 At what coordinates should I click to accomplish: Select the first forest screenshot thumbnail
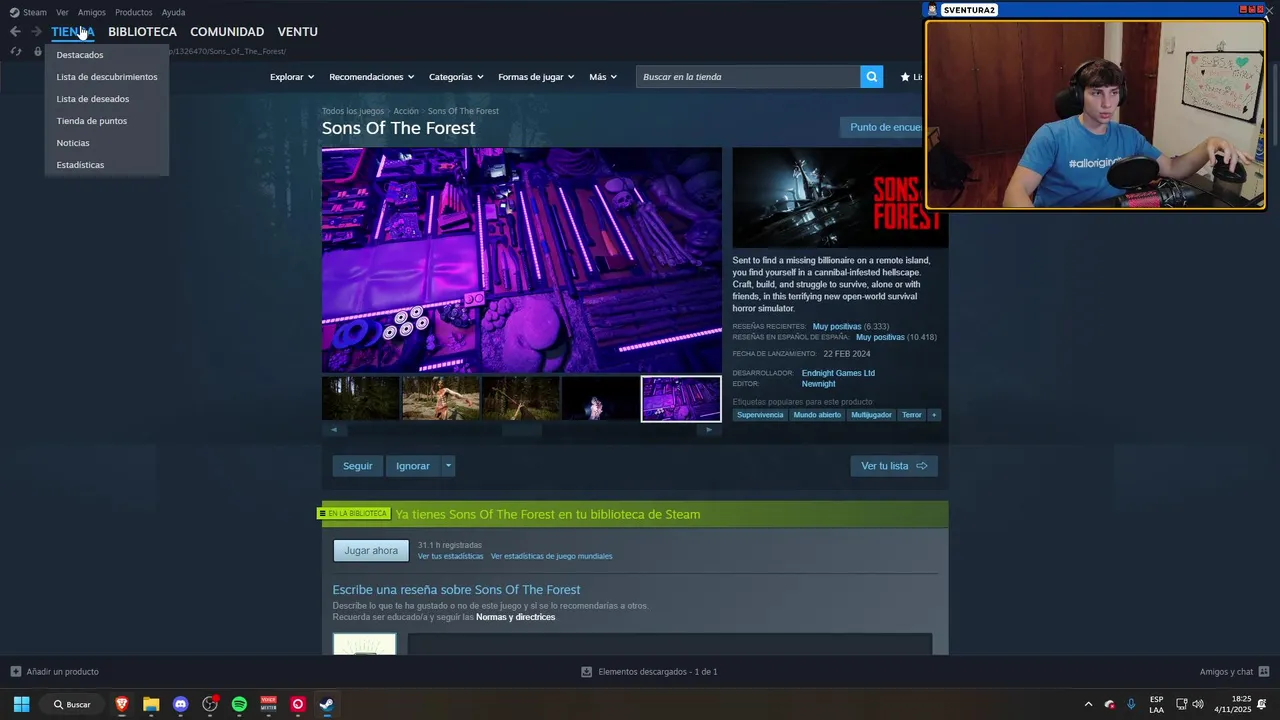point(361,399)
